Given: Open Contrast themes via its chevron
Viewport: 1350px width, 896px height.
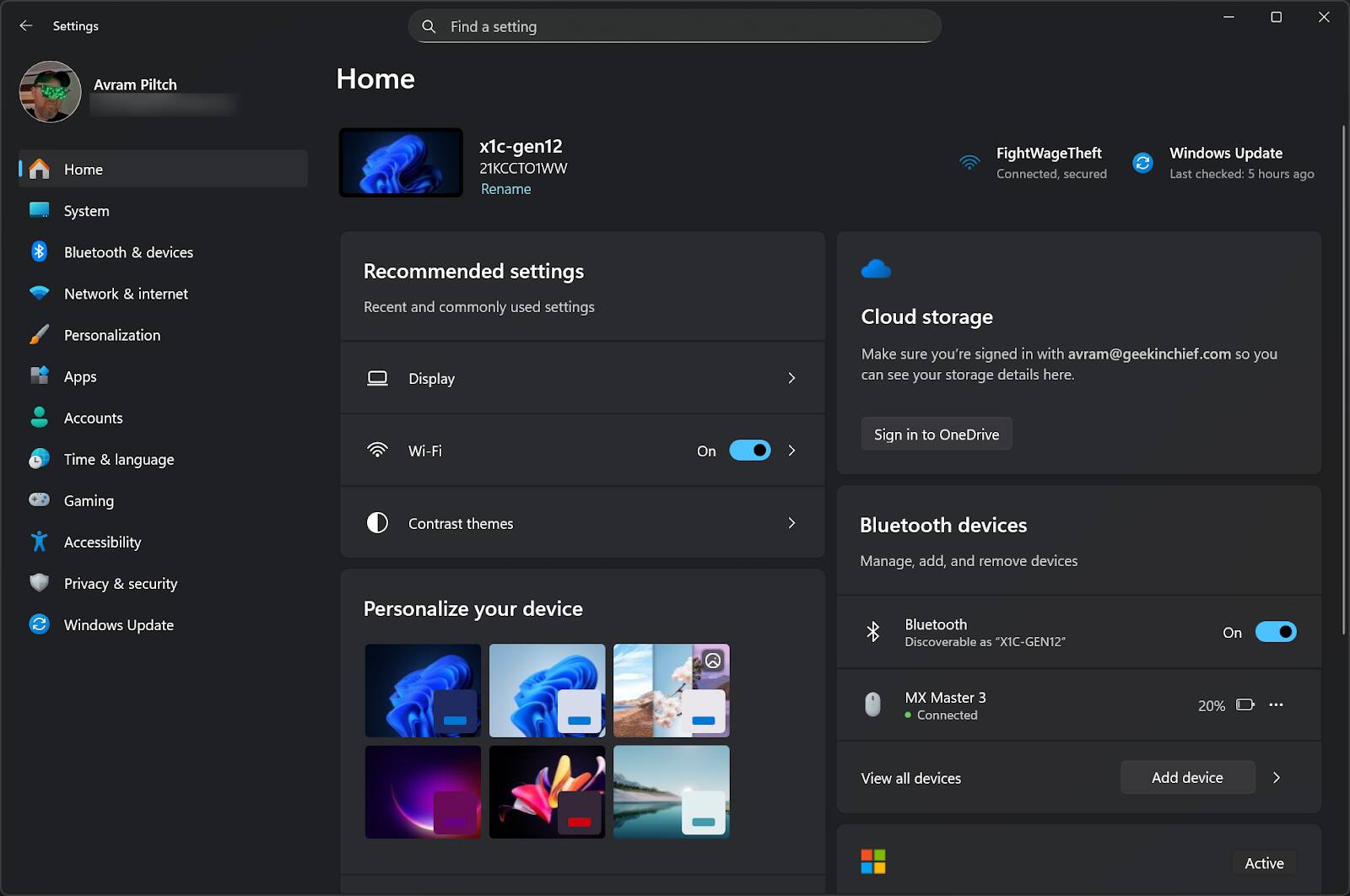Looking at the screenshot, I should click(x=791, y=523).
